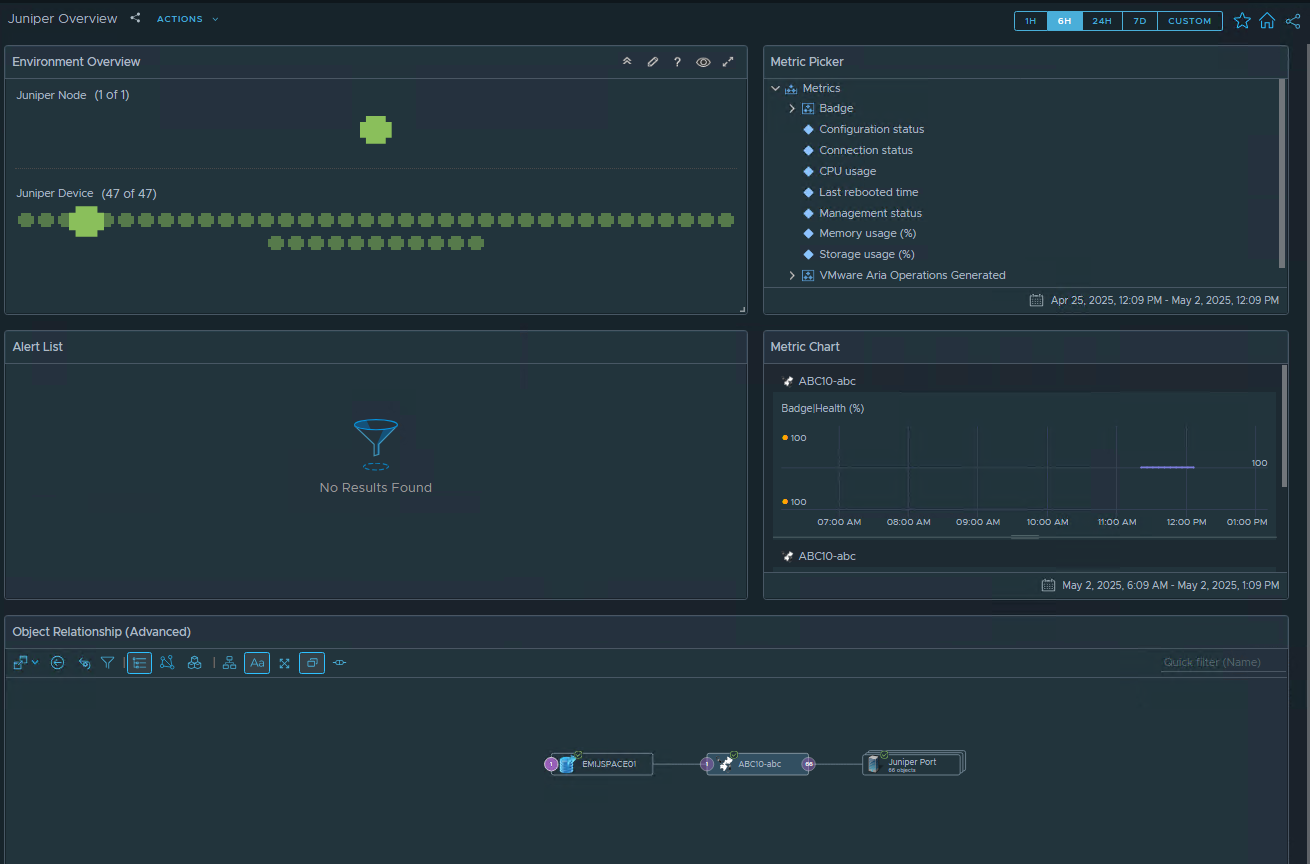The image size is (1310, 864).
Task: Expand the Badge metrics group
Action: click(792, 108)
